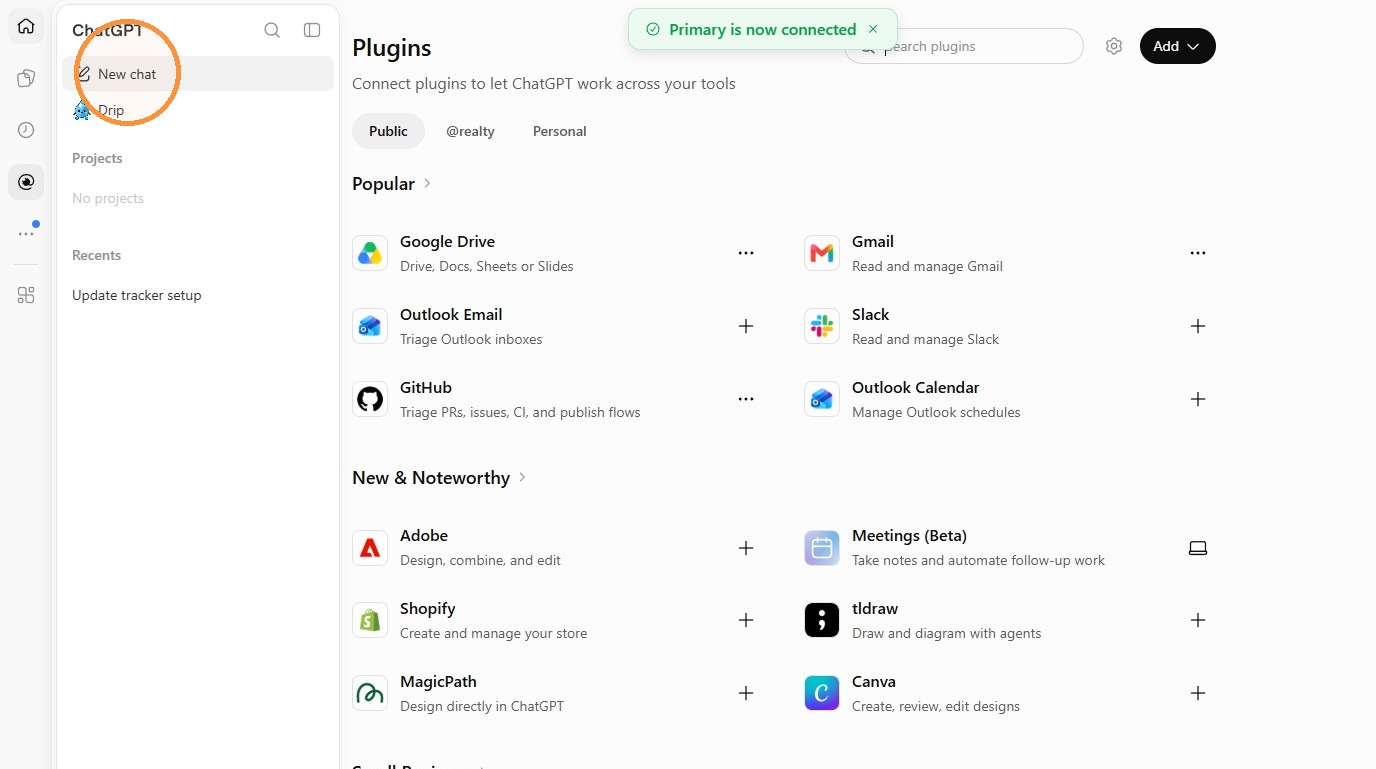Open the Drip item in the sidebar
The width and height of the screenshot is (1376, 769).
click(198, 110)
